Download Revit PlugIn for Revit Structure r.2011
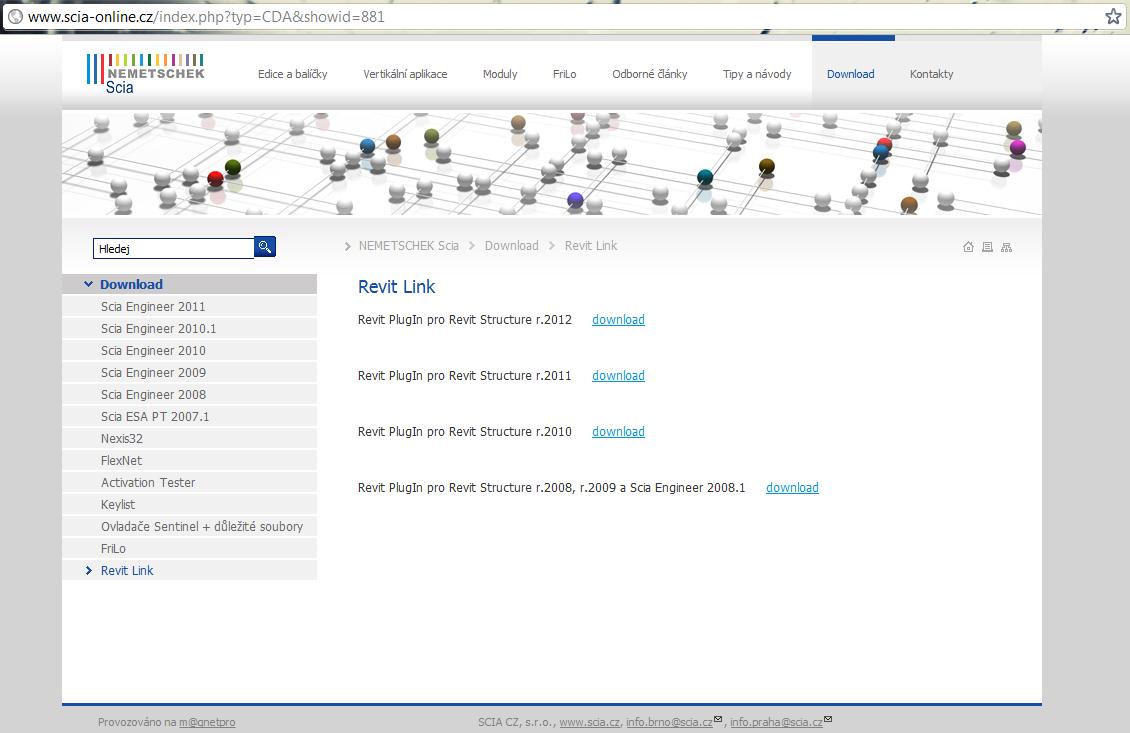The height and width of the screenshot is (733, 1130). (x=618, y=376)
